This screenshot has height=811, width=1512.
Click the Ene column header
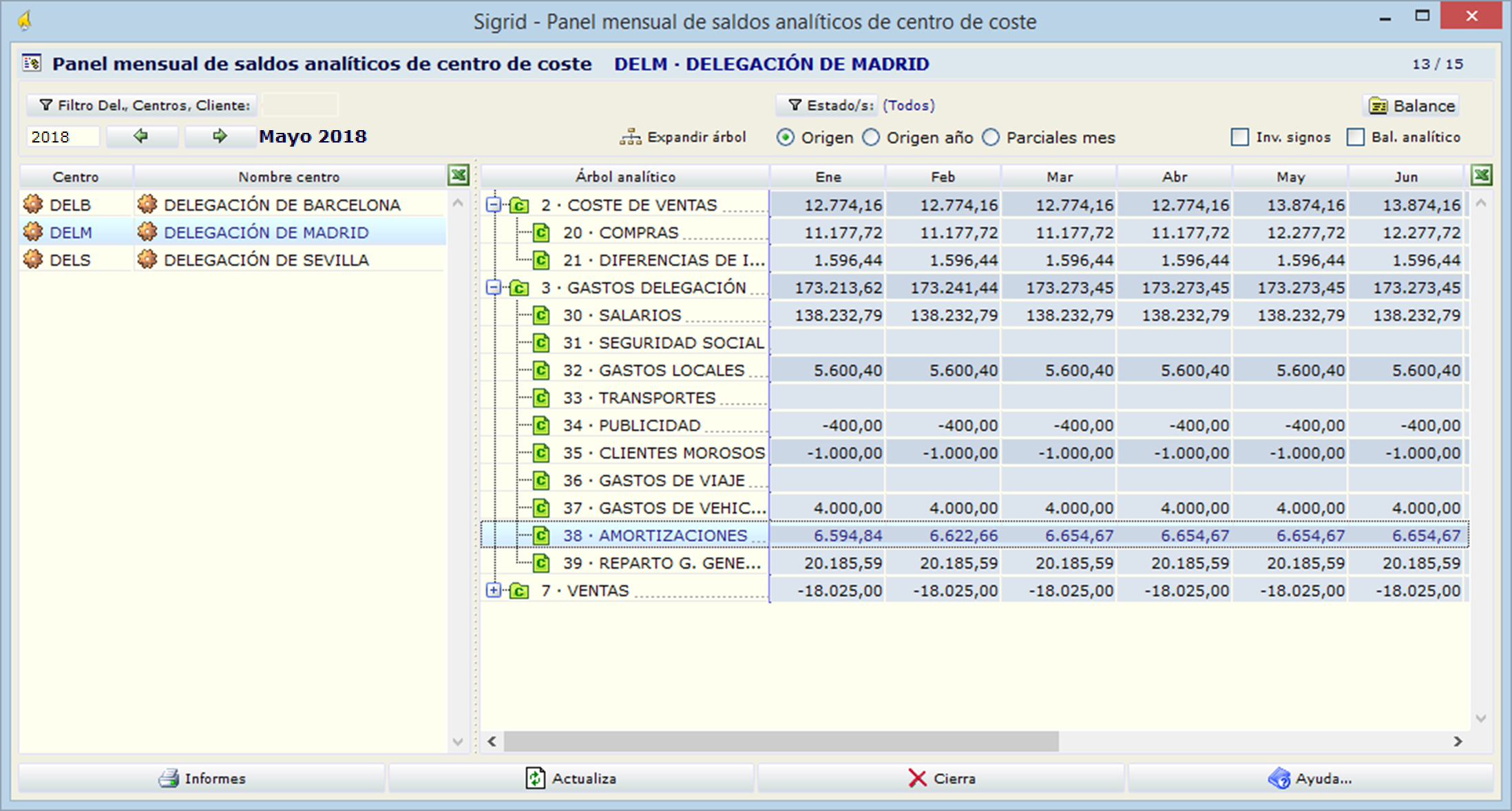pyautogui.click(x=828, y=177)
